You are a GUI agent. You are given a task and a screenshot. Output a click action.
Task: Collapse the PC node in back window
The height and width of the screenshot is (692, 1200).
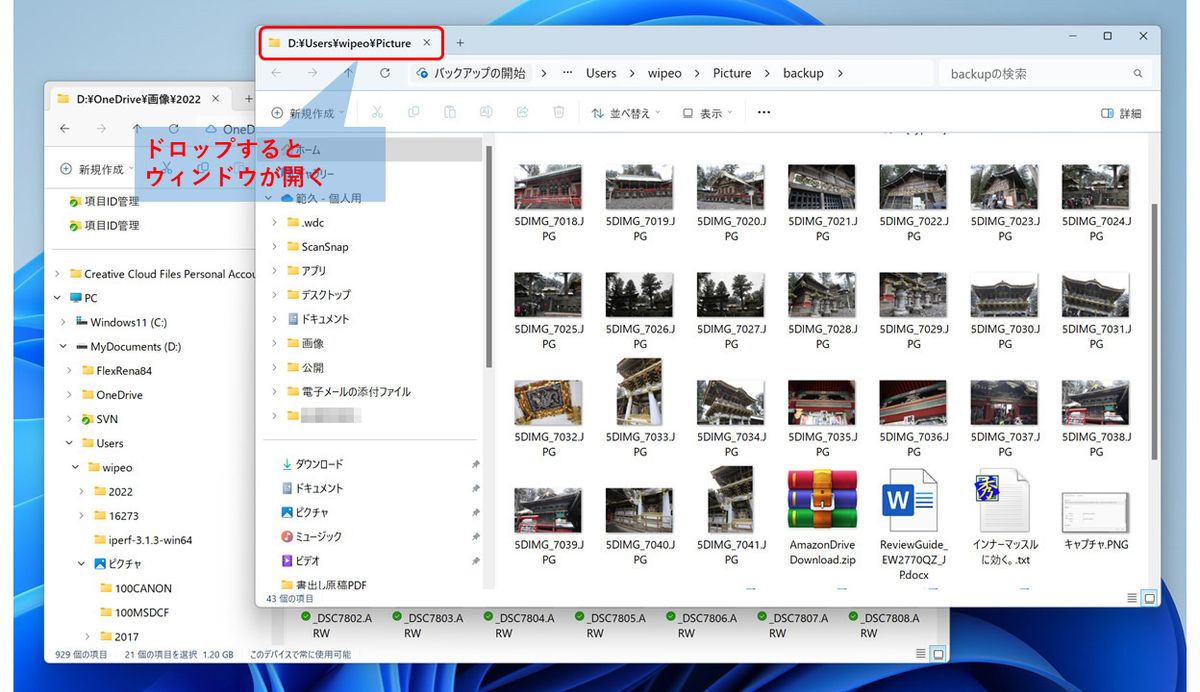pos(57,298)
